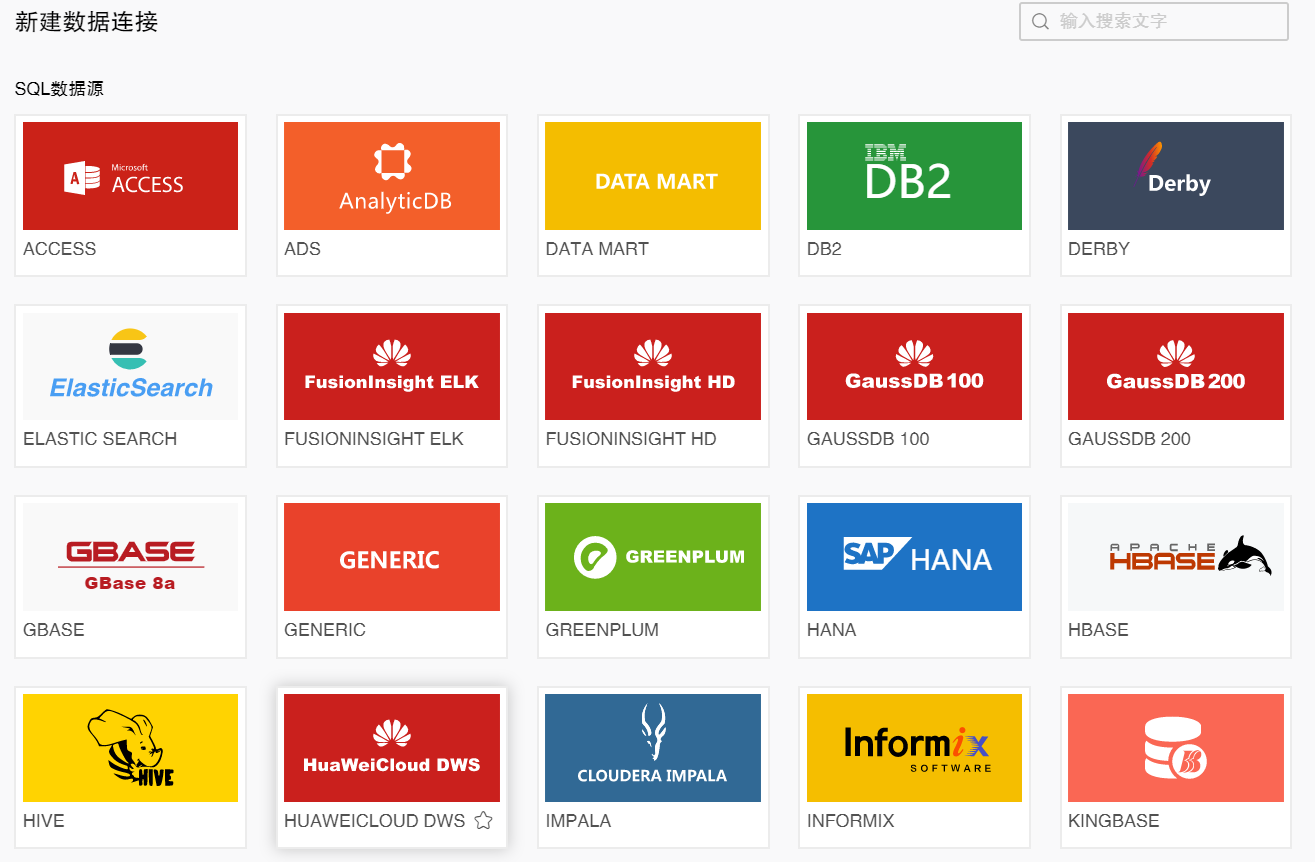Click the ELASTIC SEARCH caption text

click(100, 439)
